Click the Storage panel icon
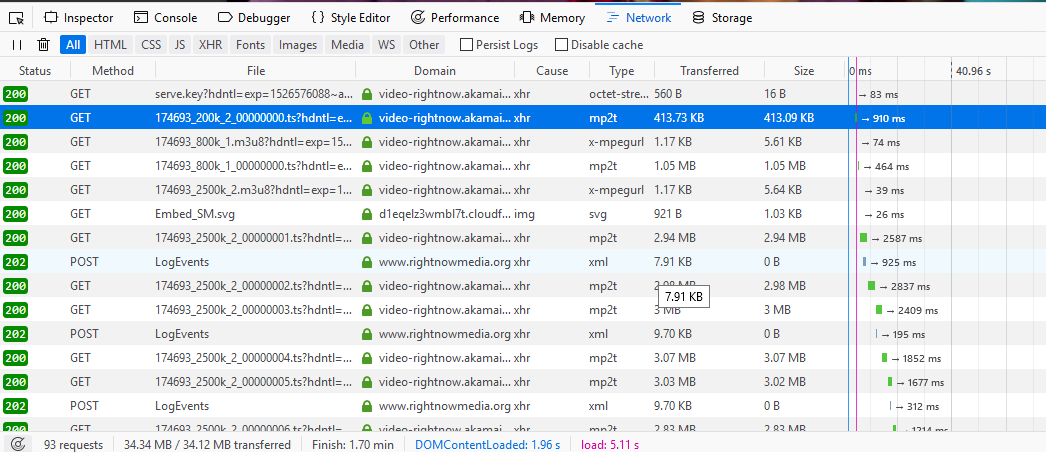The height and width of the screenshot is (452, 1046). [x=698, y=17]
